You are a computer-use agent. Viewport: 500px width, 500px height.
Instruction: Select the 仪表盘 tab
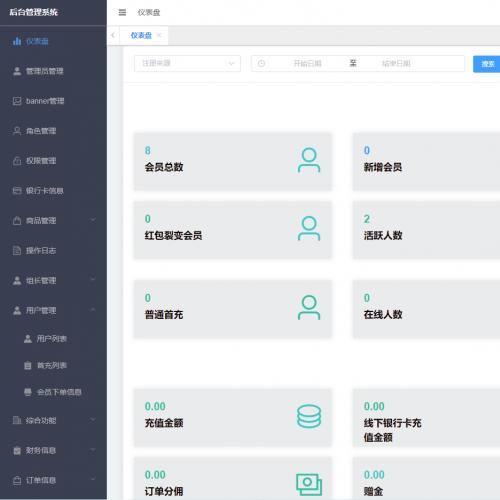point(141,35)
